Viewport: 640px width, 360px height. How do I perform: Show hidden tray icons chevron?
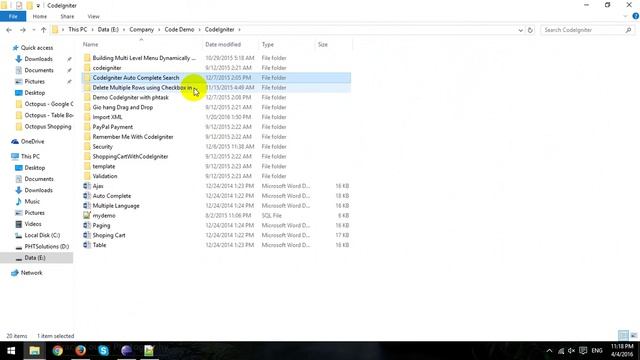click(x=549, y=351)
